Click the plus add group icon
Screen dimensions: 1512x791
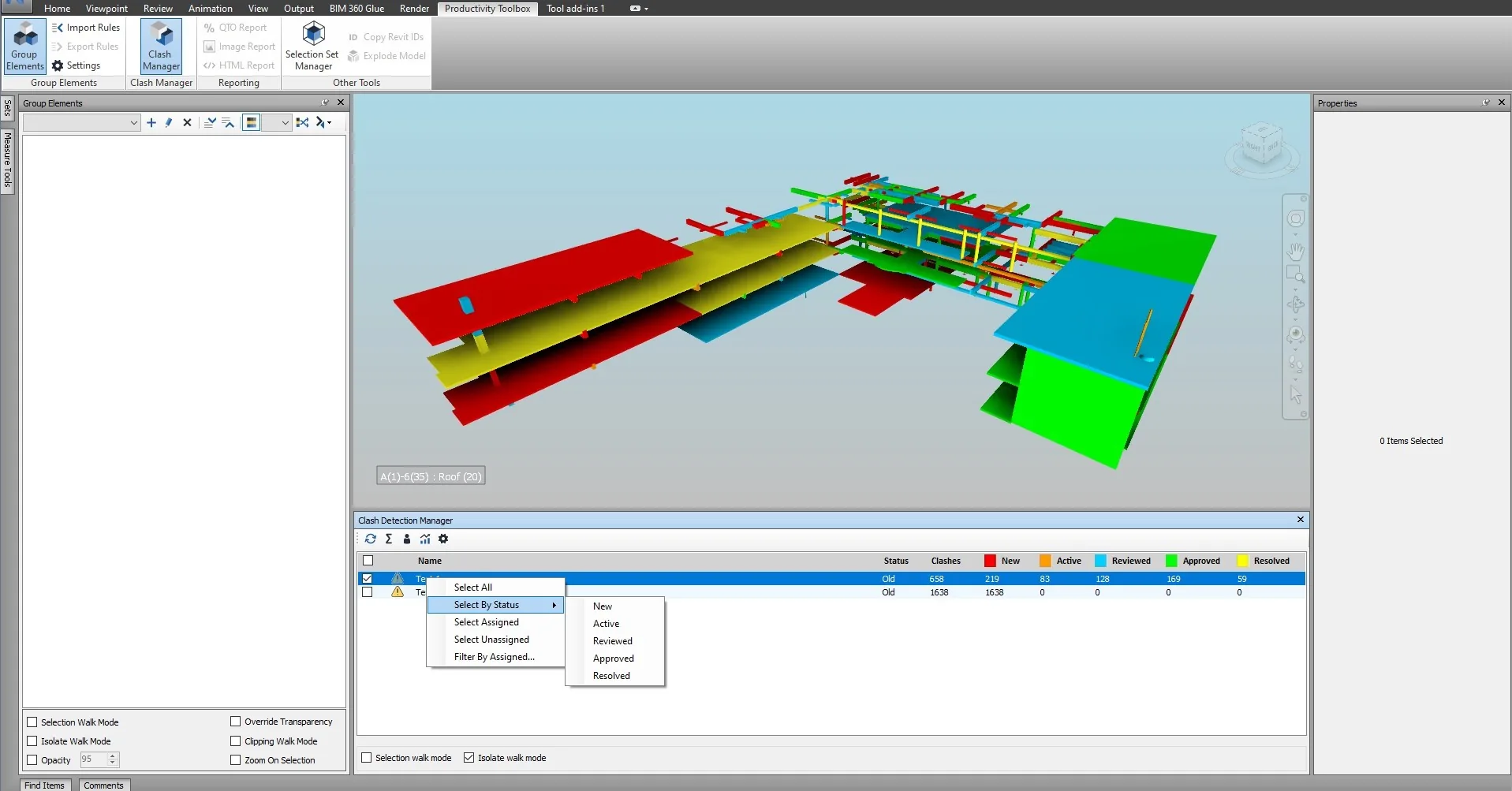151,122
